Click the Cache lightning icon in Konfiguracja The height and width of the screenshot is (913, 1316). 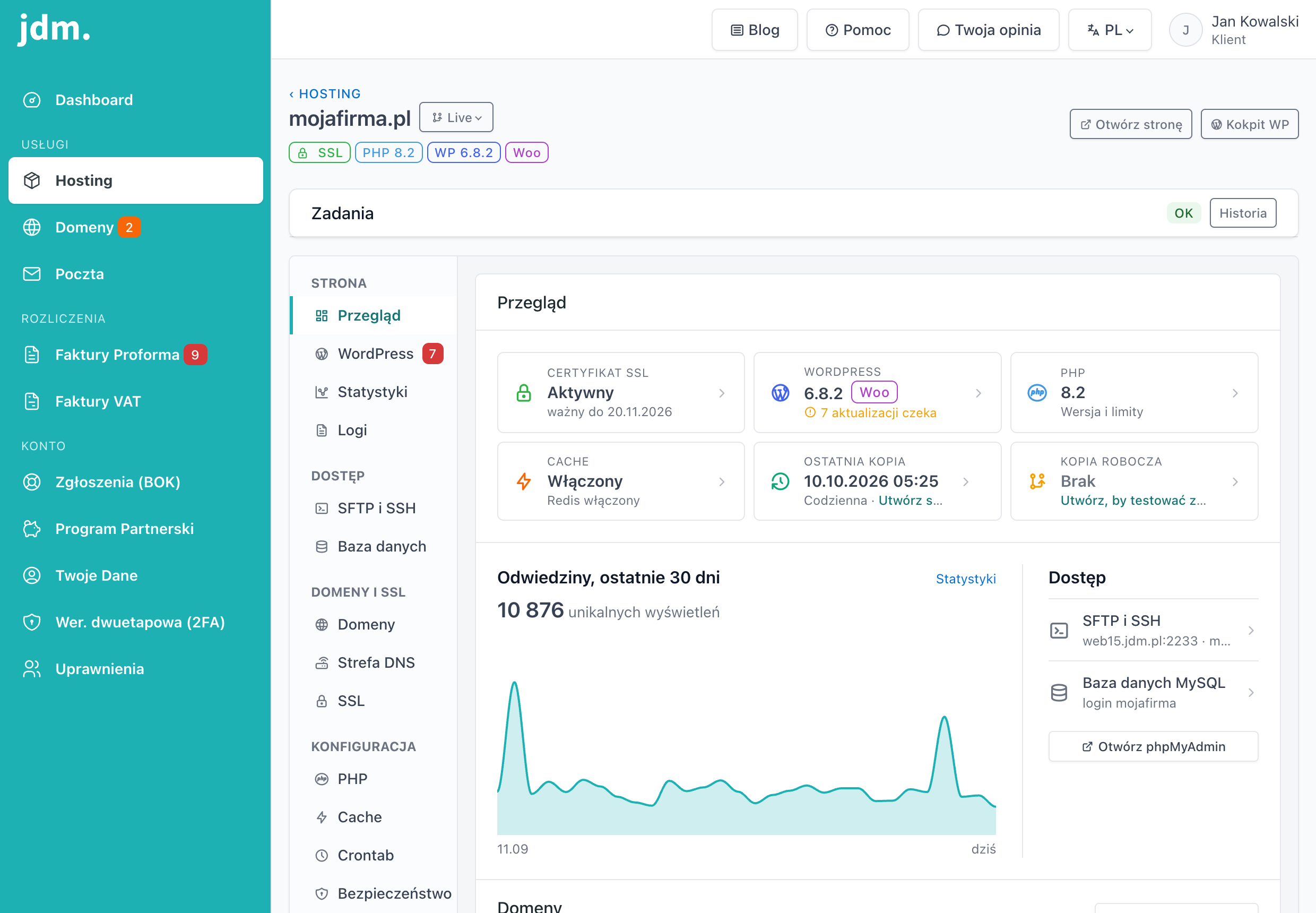coord(322,817)
